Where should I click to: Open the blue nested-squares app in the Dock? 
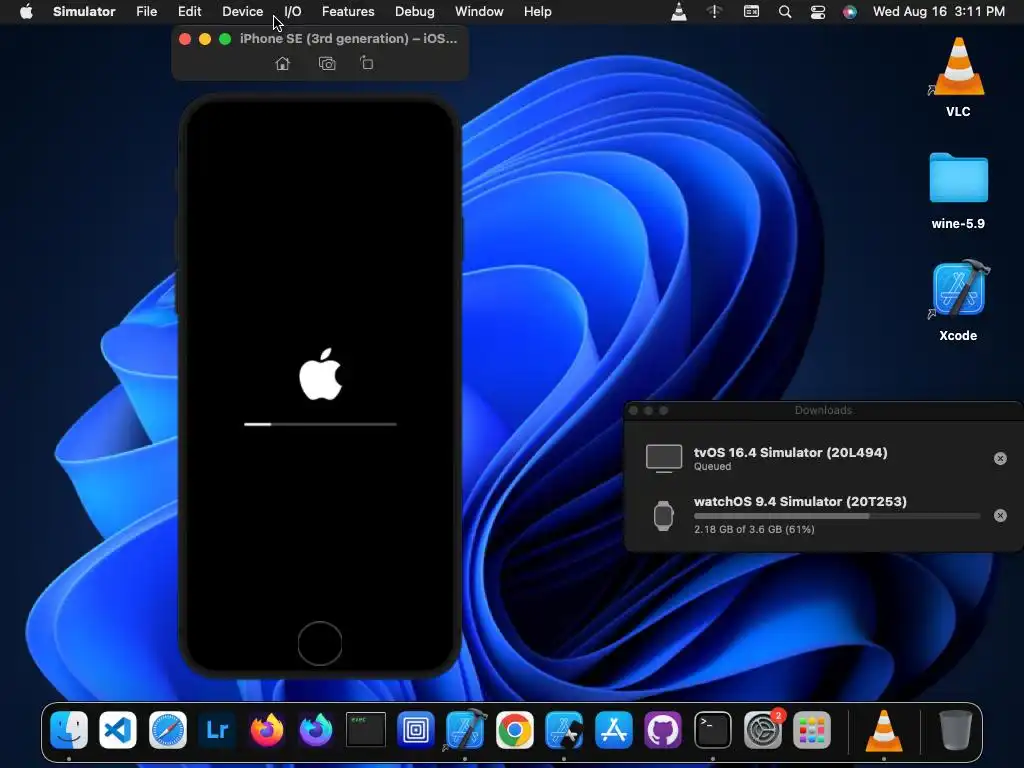(x=415, y=729)
